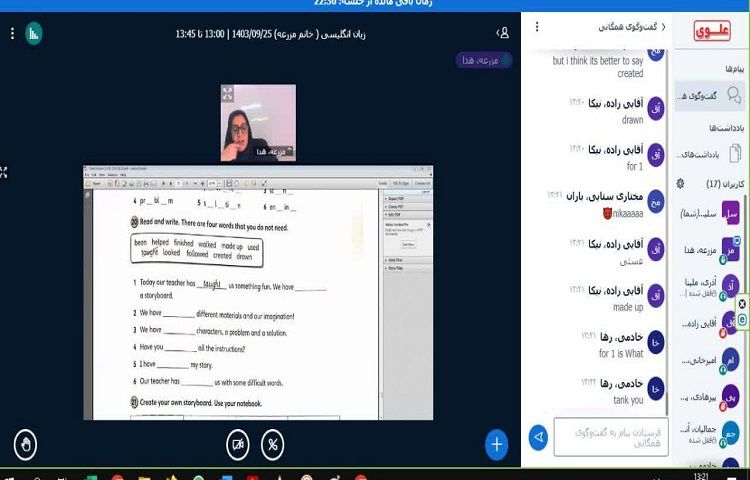Expand the webcam video to fullscreen
This screenshot has height=480, width=750.
tap(227, 93)
